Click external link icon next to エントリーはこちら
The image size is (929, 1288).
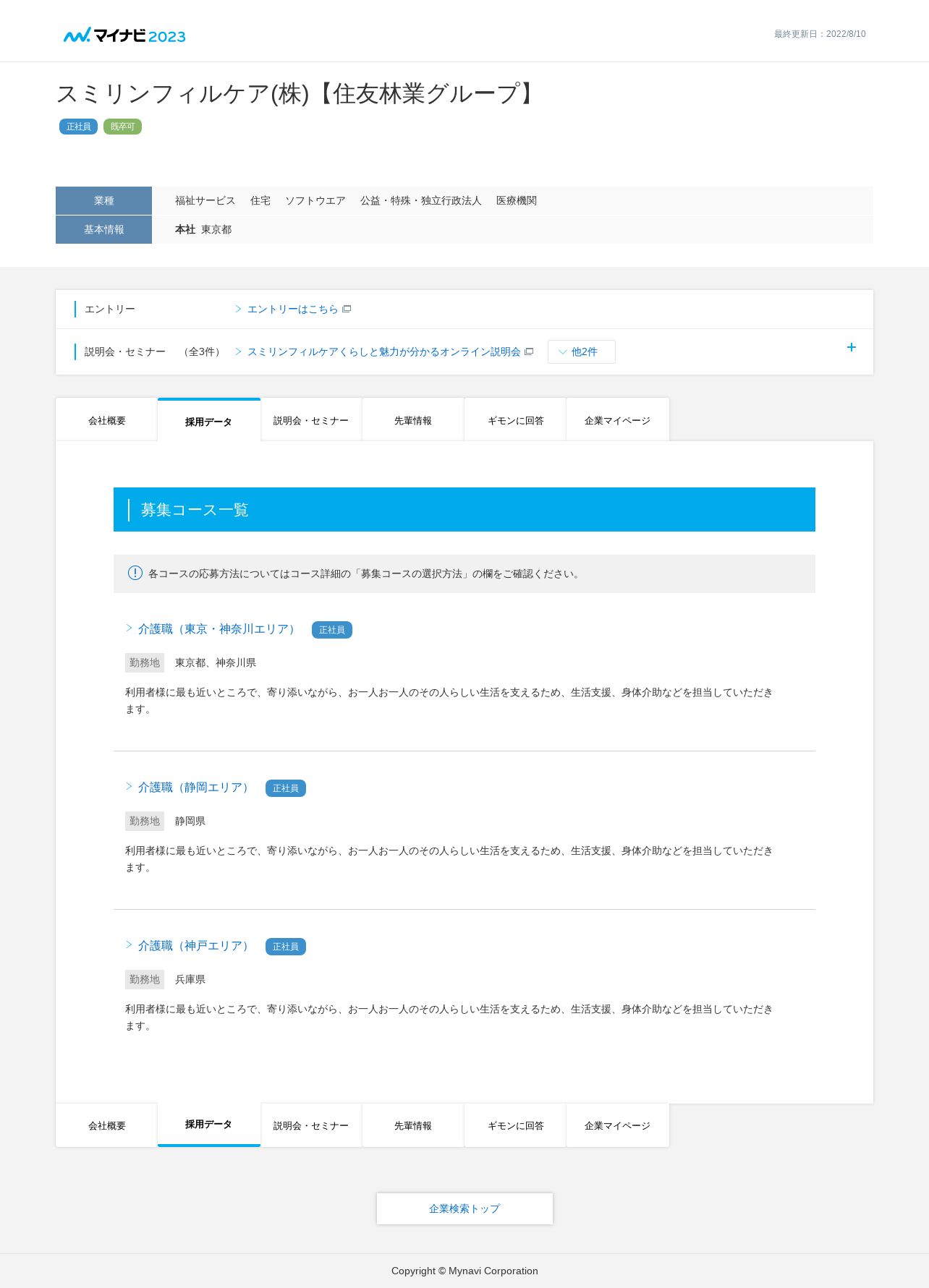(x=347, y=309)
